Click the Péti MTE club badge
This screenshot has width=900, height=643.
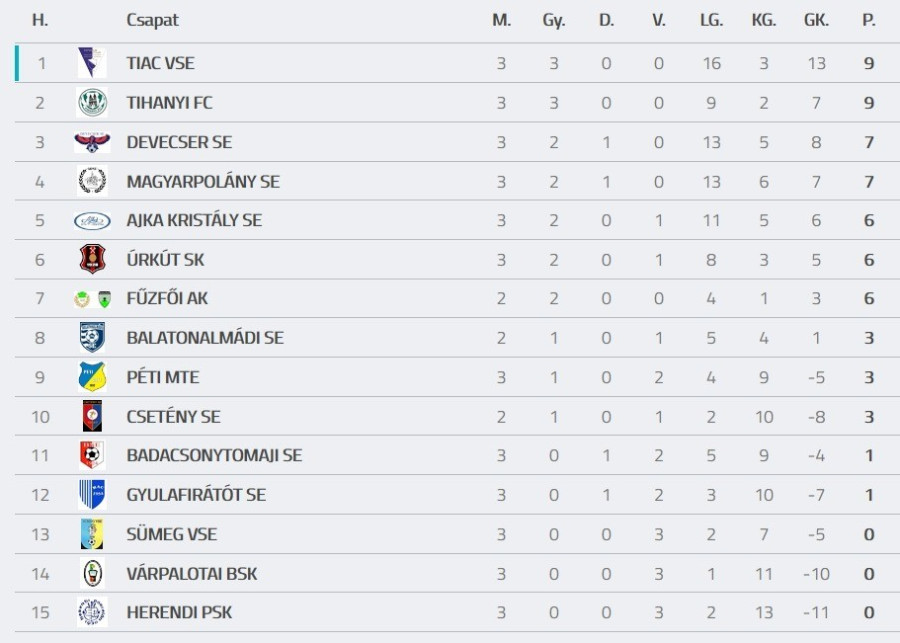point(92,377)
